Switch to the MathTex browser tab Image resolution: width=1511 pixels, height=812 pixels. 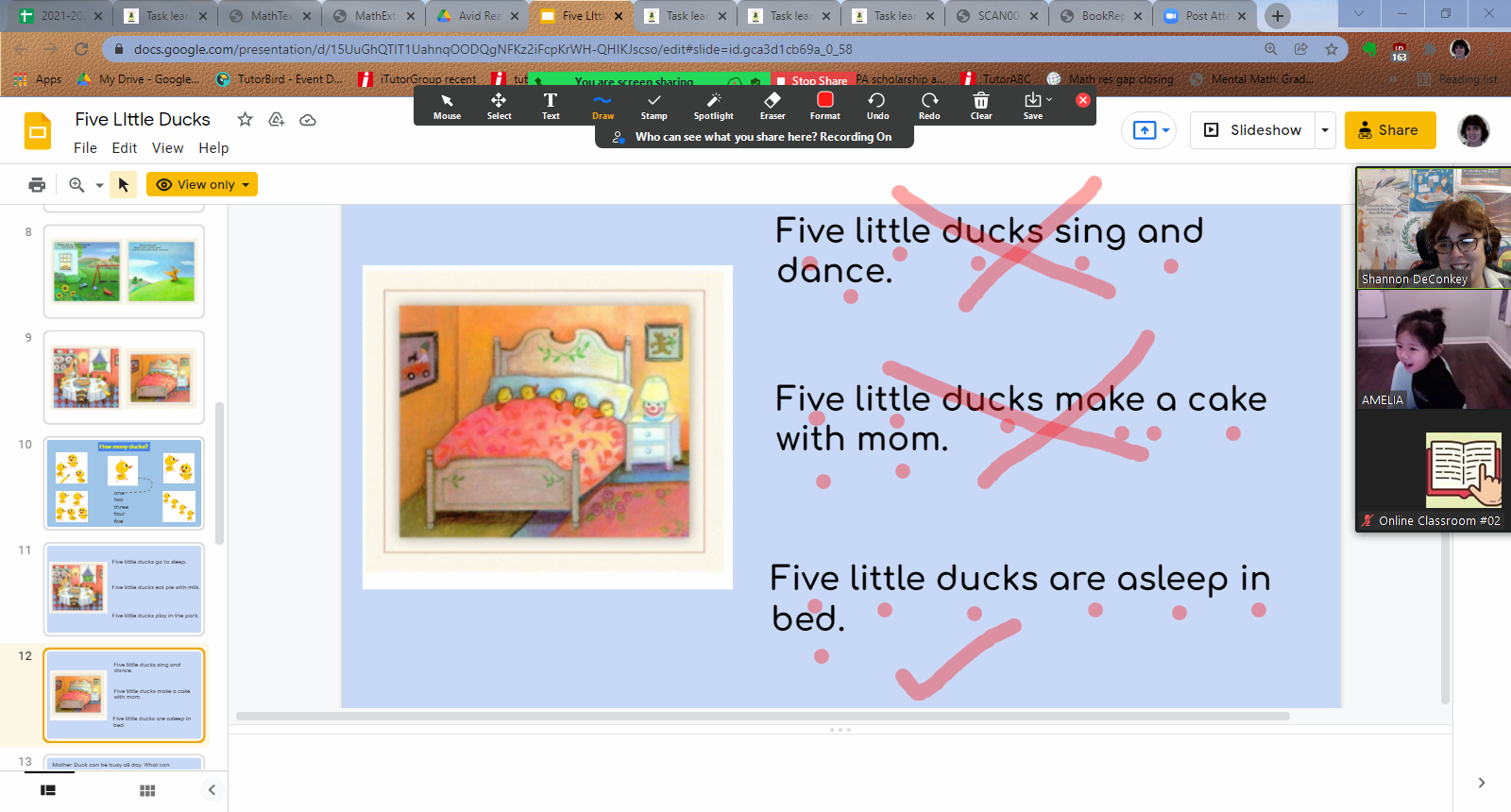coord(269,16)
